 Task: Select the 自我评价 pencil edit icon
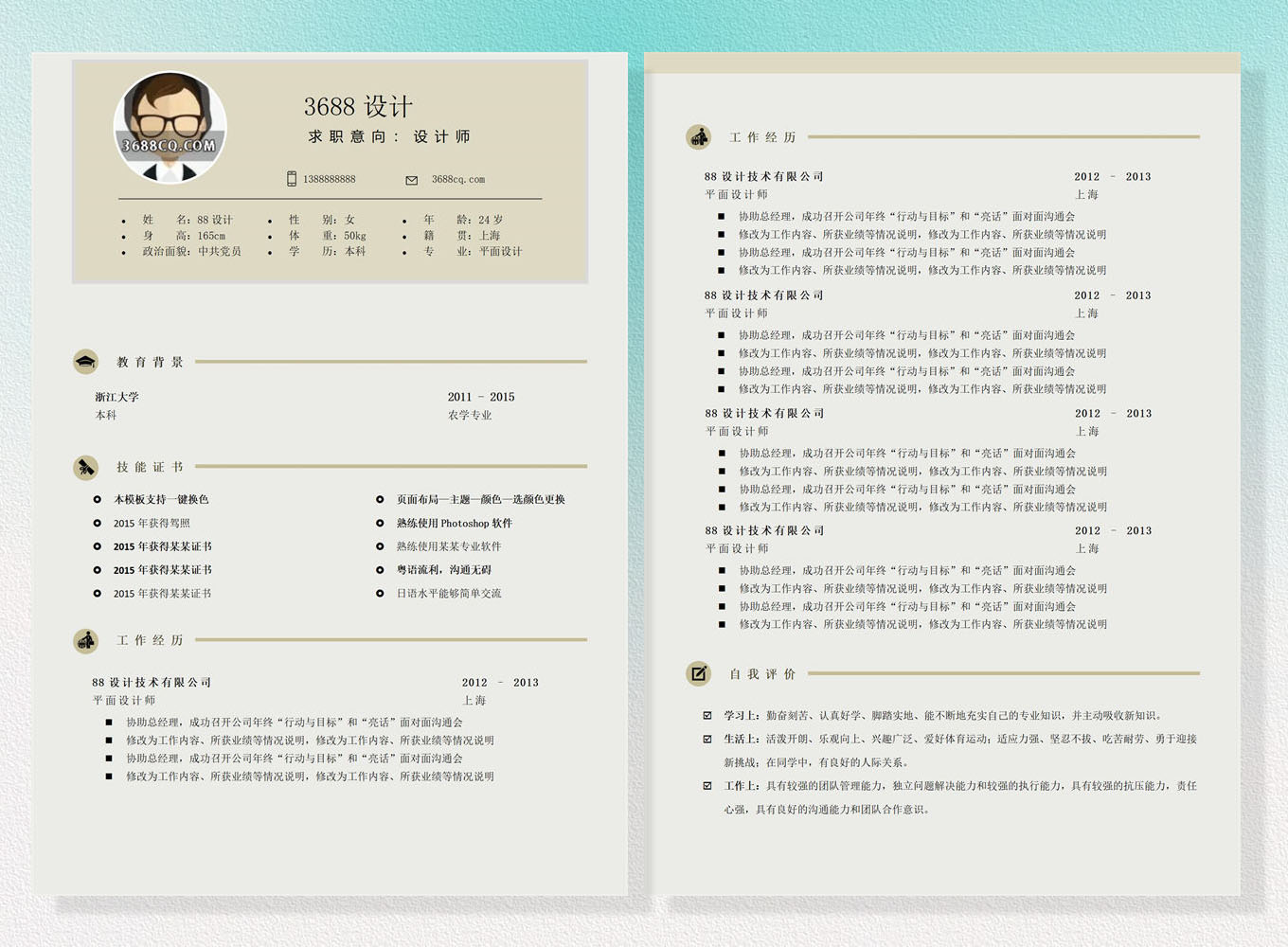699,673
